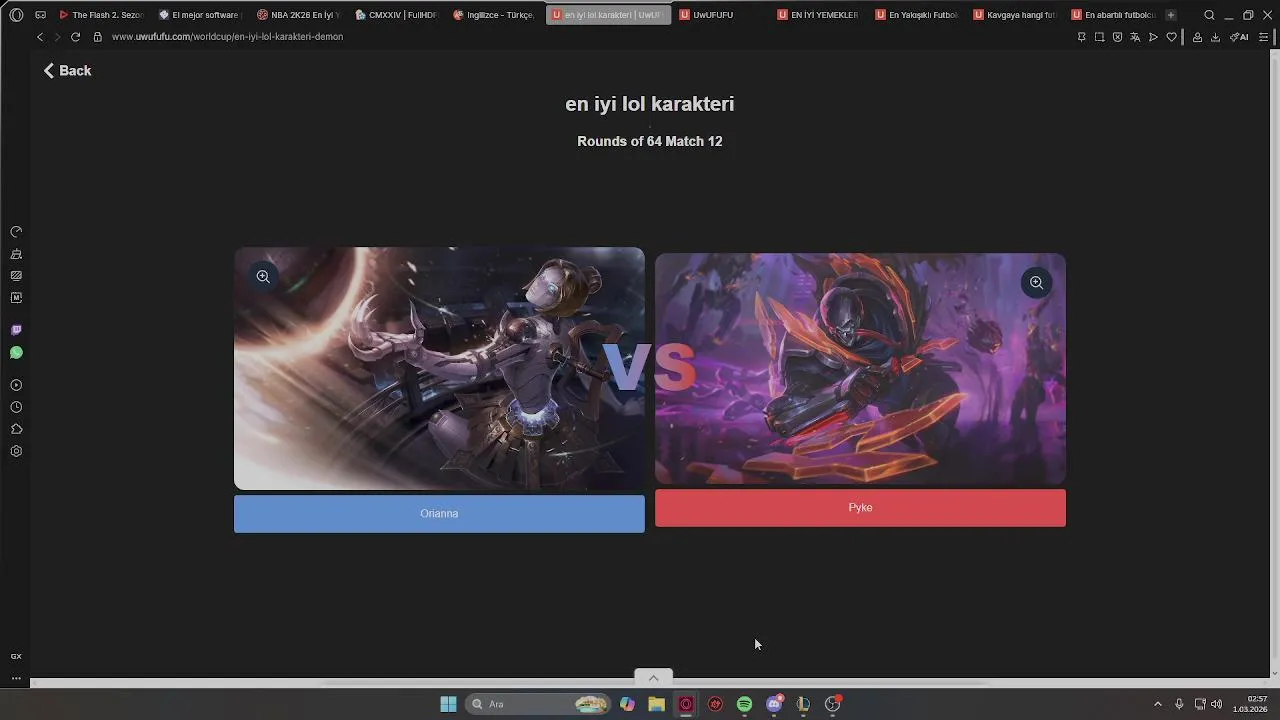1280x720 pixels.
Task: Switch to El mejor software tab
Action: pos(199,15)
